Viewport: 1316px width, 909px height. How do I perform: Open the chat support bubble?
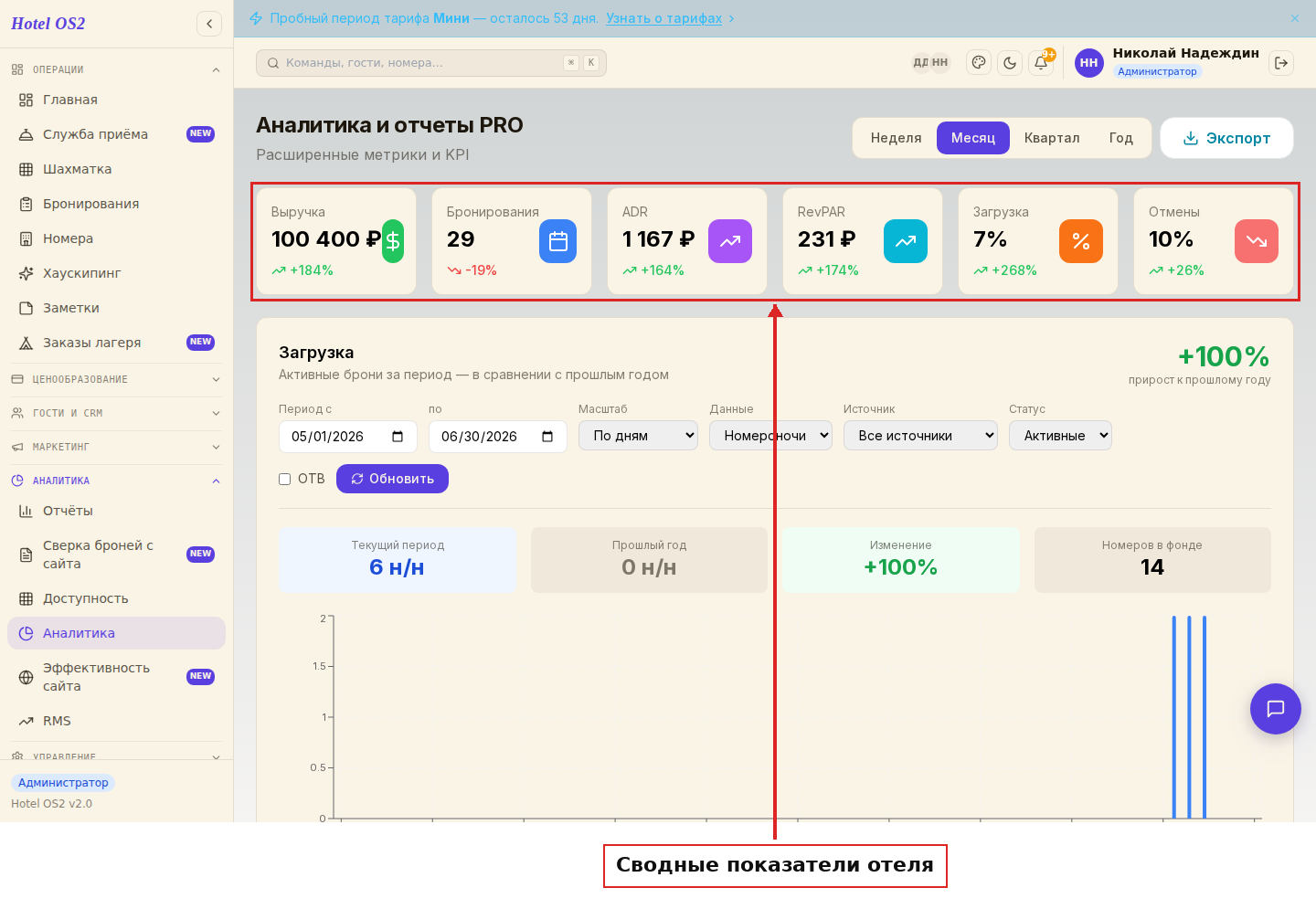(x=1276, y=709)
